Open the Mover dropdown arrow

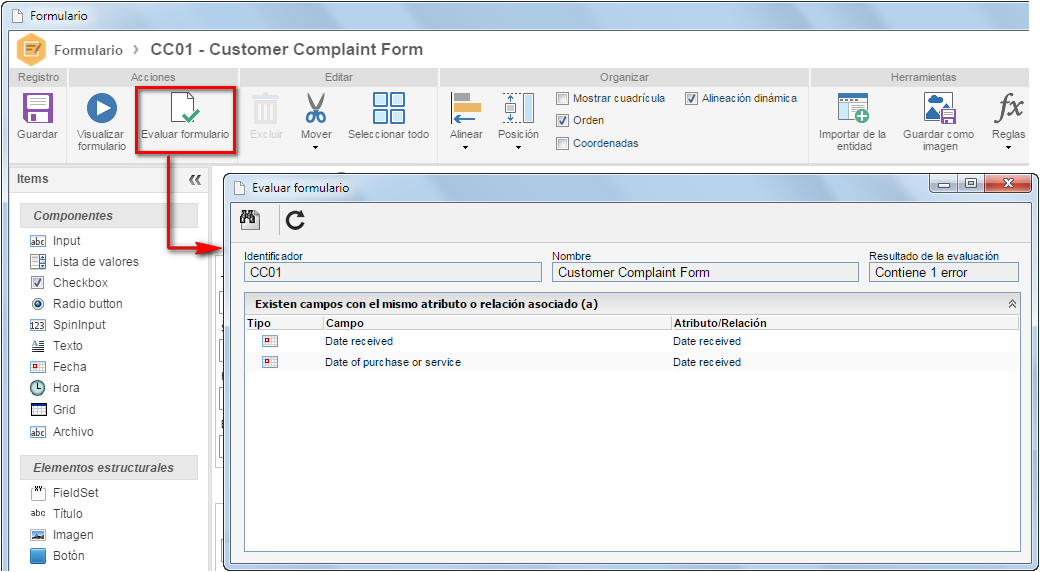point(316,147)
